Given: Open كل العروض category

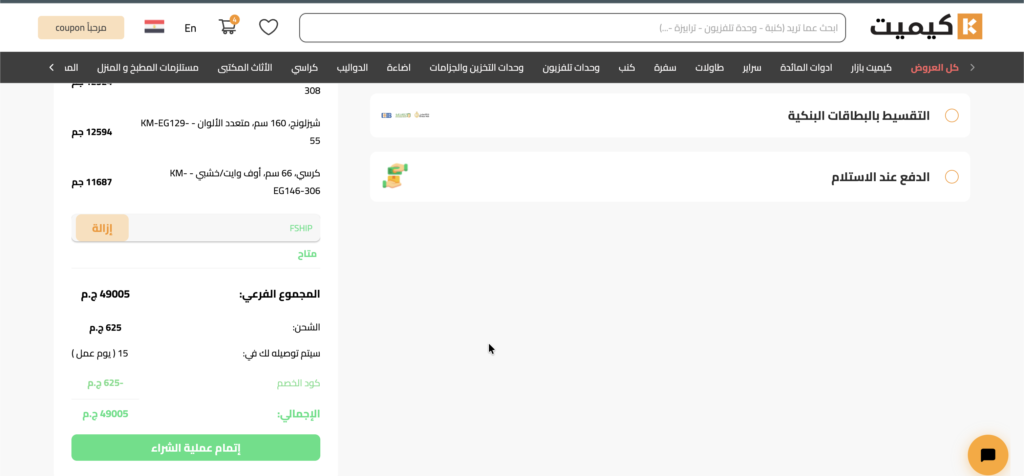Looking at the screenshot, I should [x=935, y=68].
